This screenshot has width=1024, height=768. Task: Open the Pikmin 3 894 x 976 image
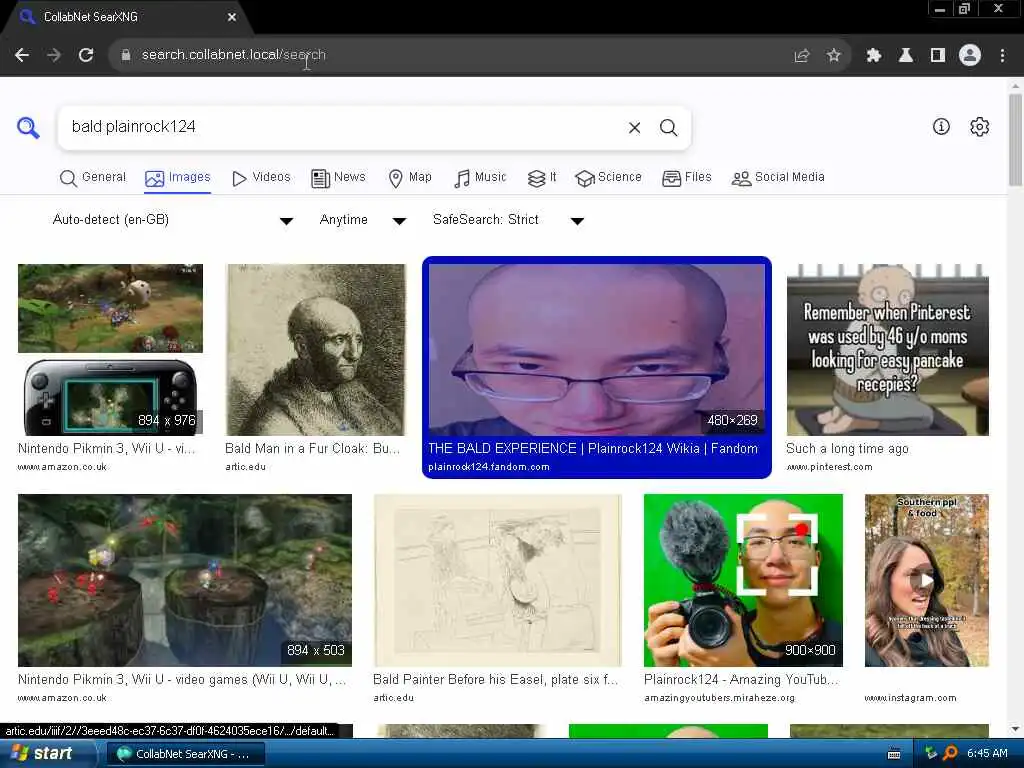pyautogui.click(x=110, y=349)
